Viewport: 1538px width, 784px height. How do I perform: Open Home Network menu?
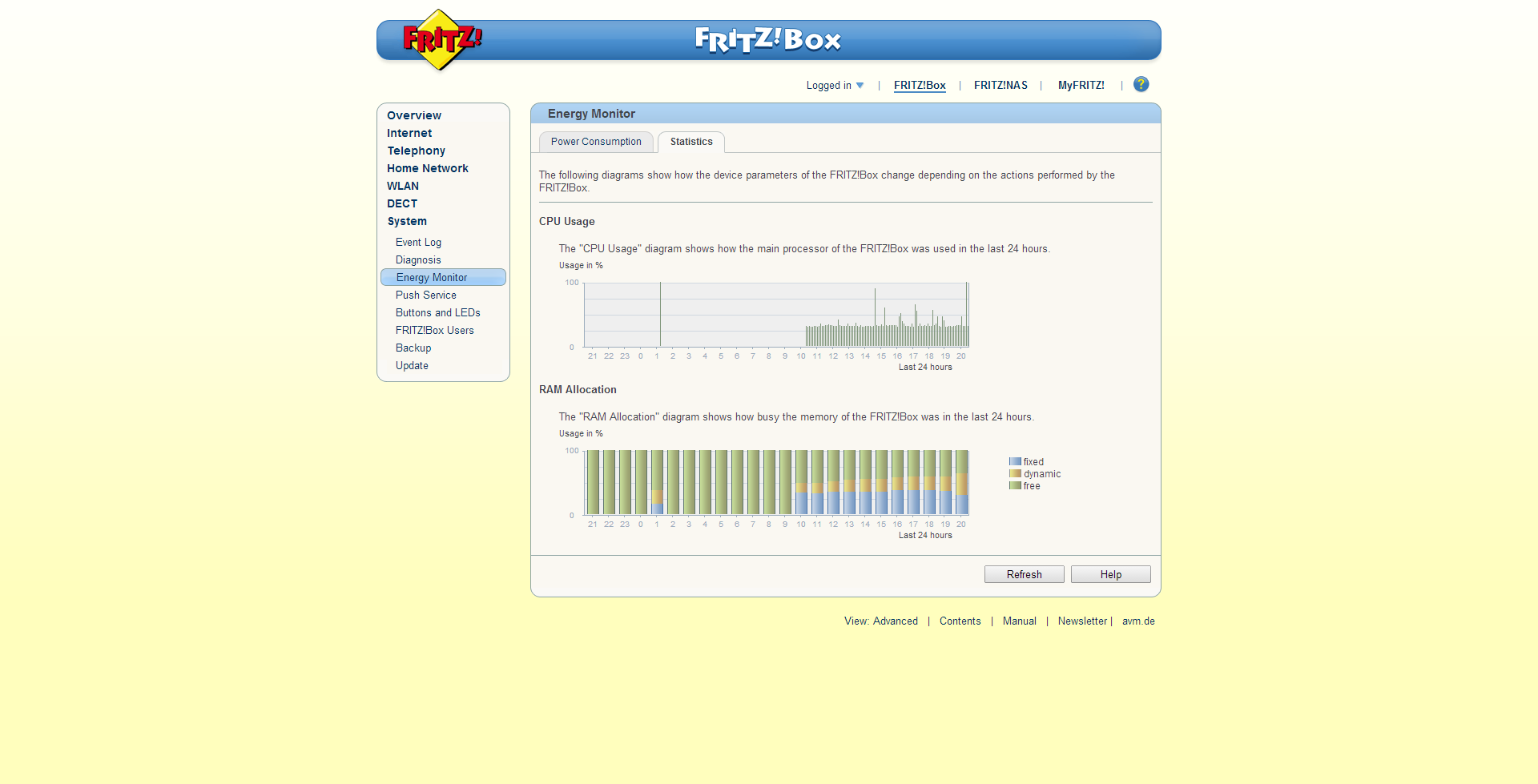(x=428, y=168)
